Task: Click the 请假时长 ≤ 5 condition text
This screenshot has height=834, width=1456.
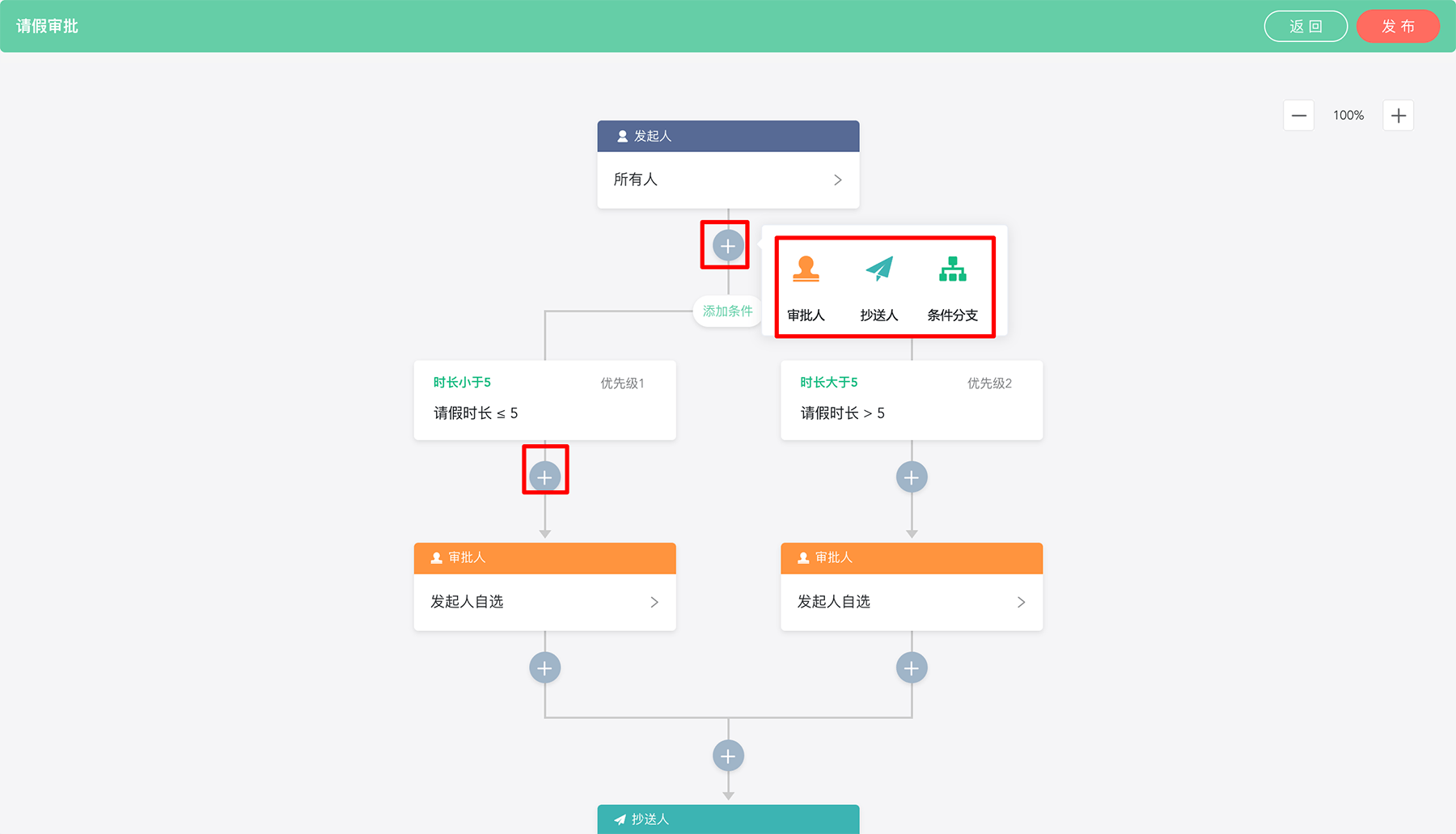Action: click(x=476, y=413)
